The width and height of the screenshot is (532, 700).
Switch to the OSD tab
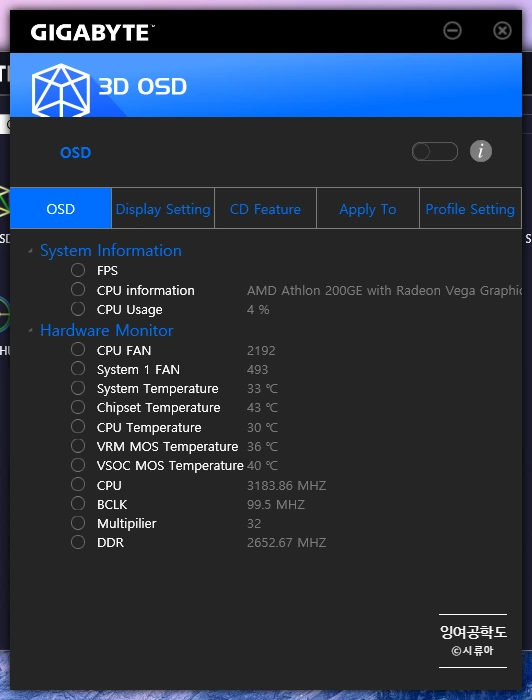click(x=61, y=208)
